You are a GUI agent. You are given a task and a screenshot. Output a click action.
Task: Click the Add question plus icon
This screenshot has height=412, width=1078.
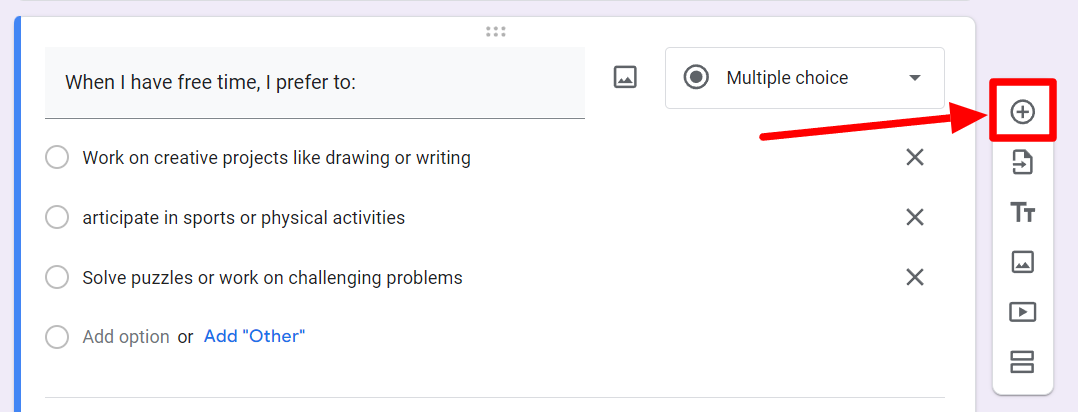pos(1022,111)
